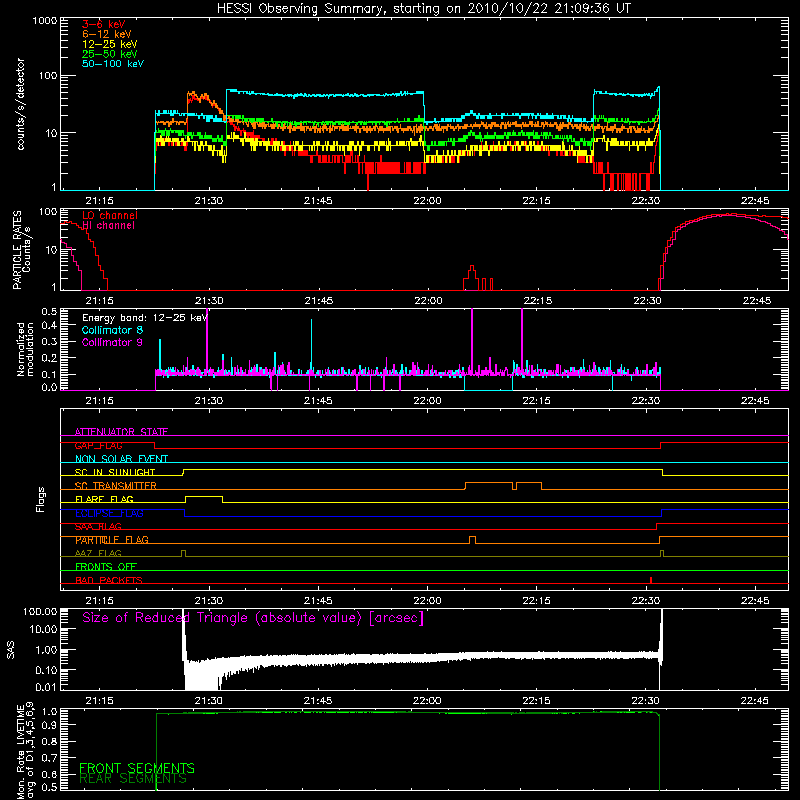Select 'Collimator 8' legend label

[x=112, y=330]
